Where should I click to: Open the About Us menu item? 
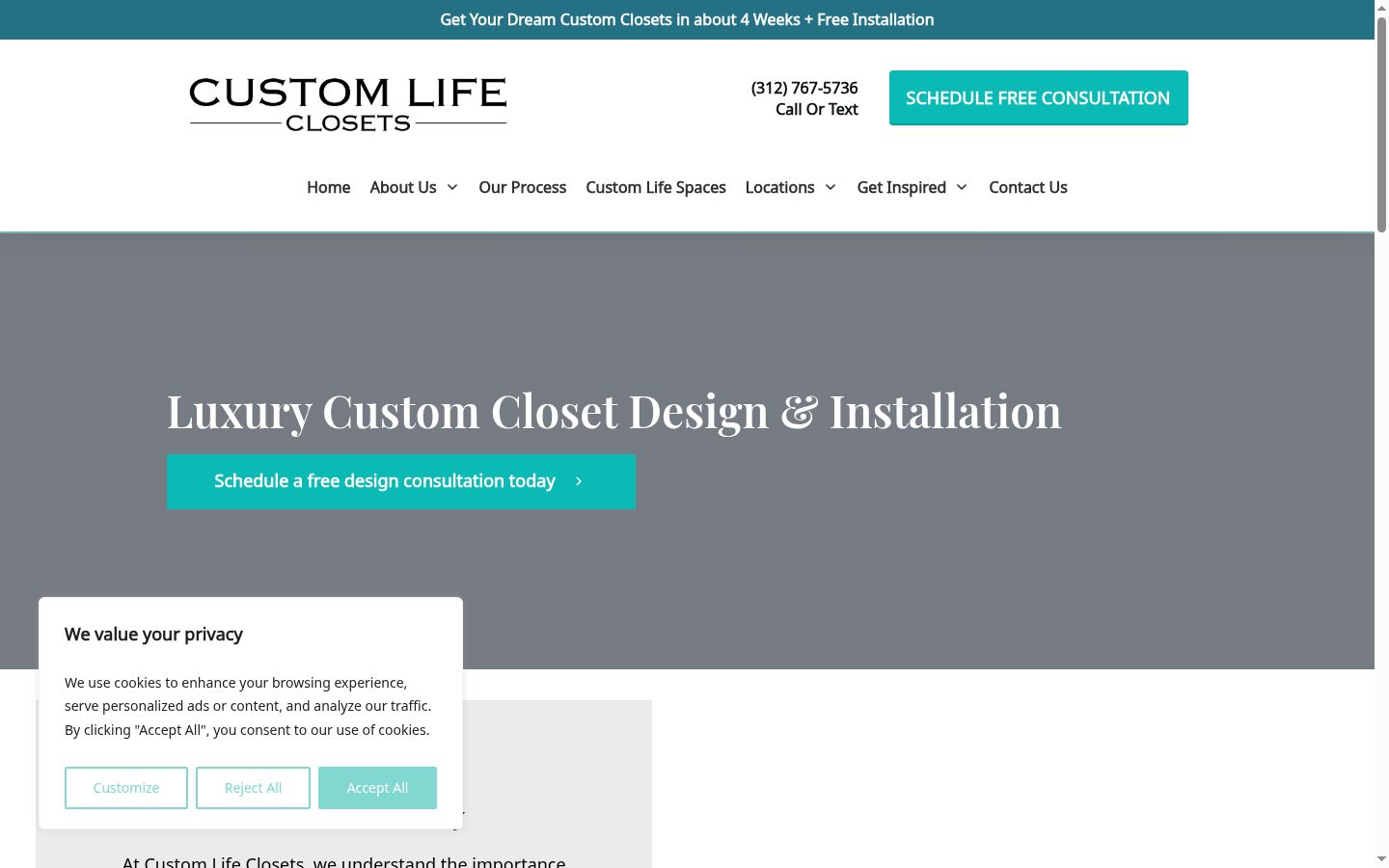(x=403, y=187)
